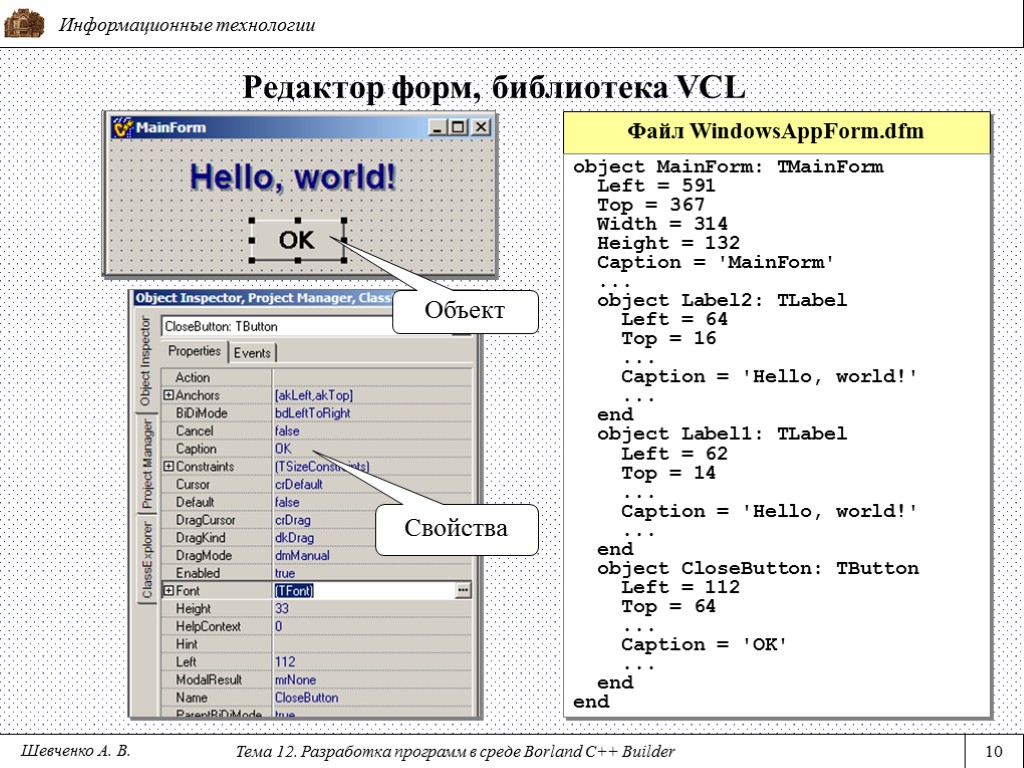Click the slide number 10
Image resolution: width=1024 pixels, height=768 pixels.
[993, 752]
